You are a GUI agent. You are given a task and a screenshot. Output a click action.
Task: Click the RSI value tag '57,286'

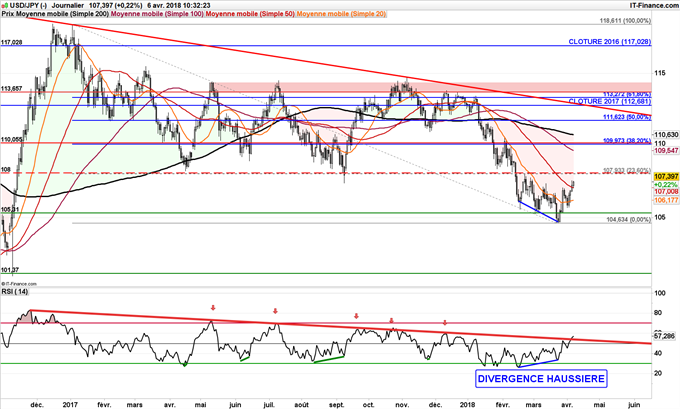tap(664, 336)
